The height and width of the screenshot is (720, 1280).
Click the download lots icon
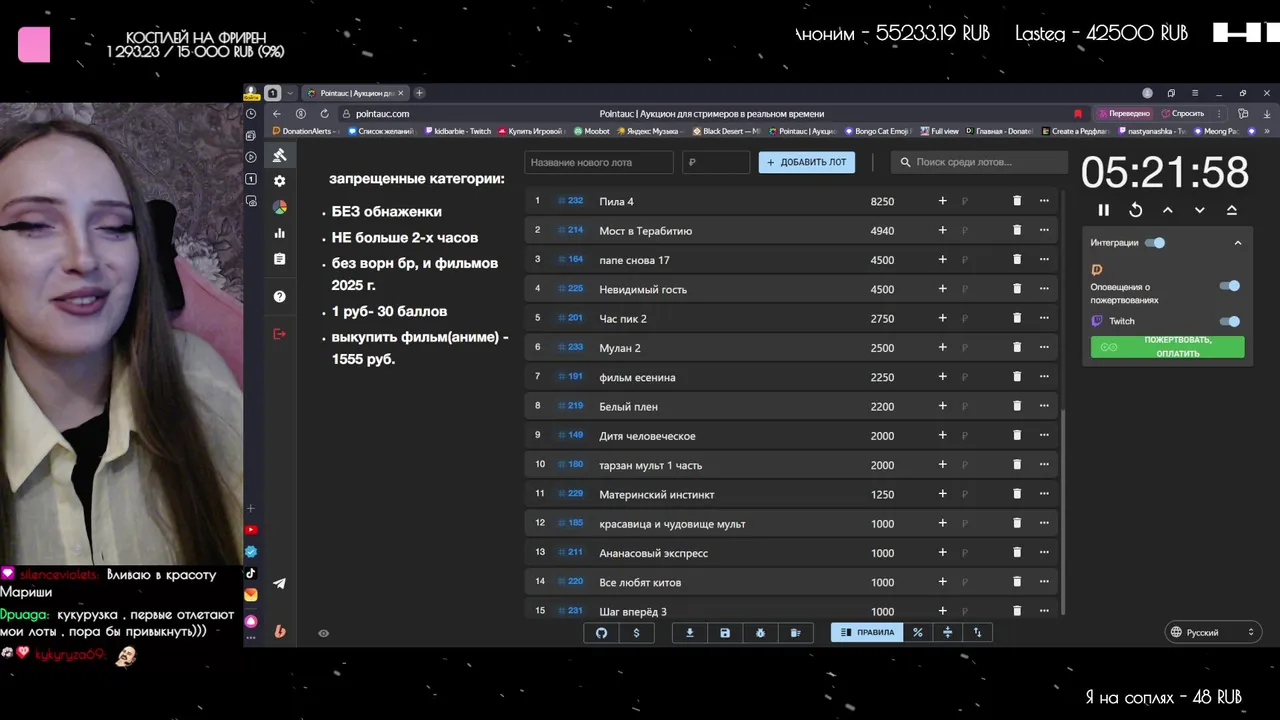[690, 633]
